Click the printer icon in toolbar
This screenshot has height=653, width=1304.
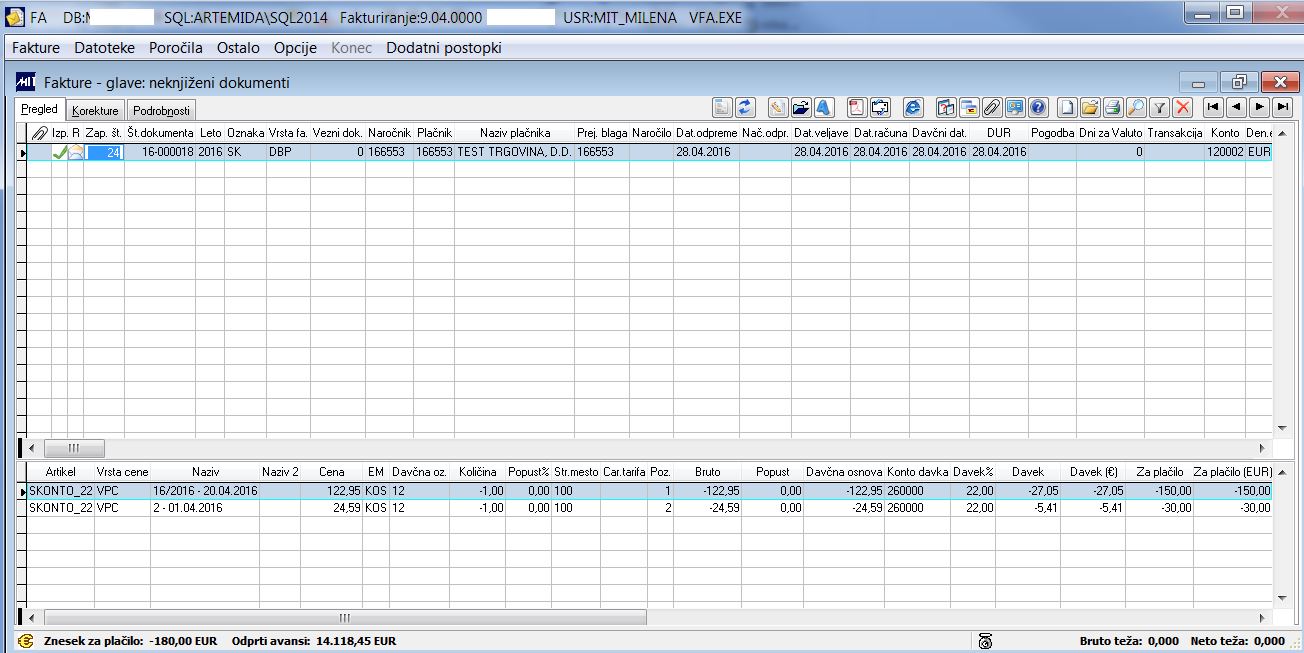point(1112,107)
